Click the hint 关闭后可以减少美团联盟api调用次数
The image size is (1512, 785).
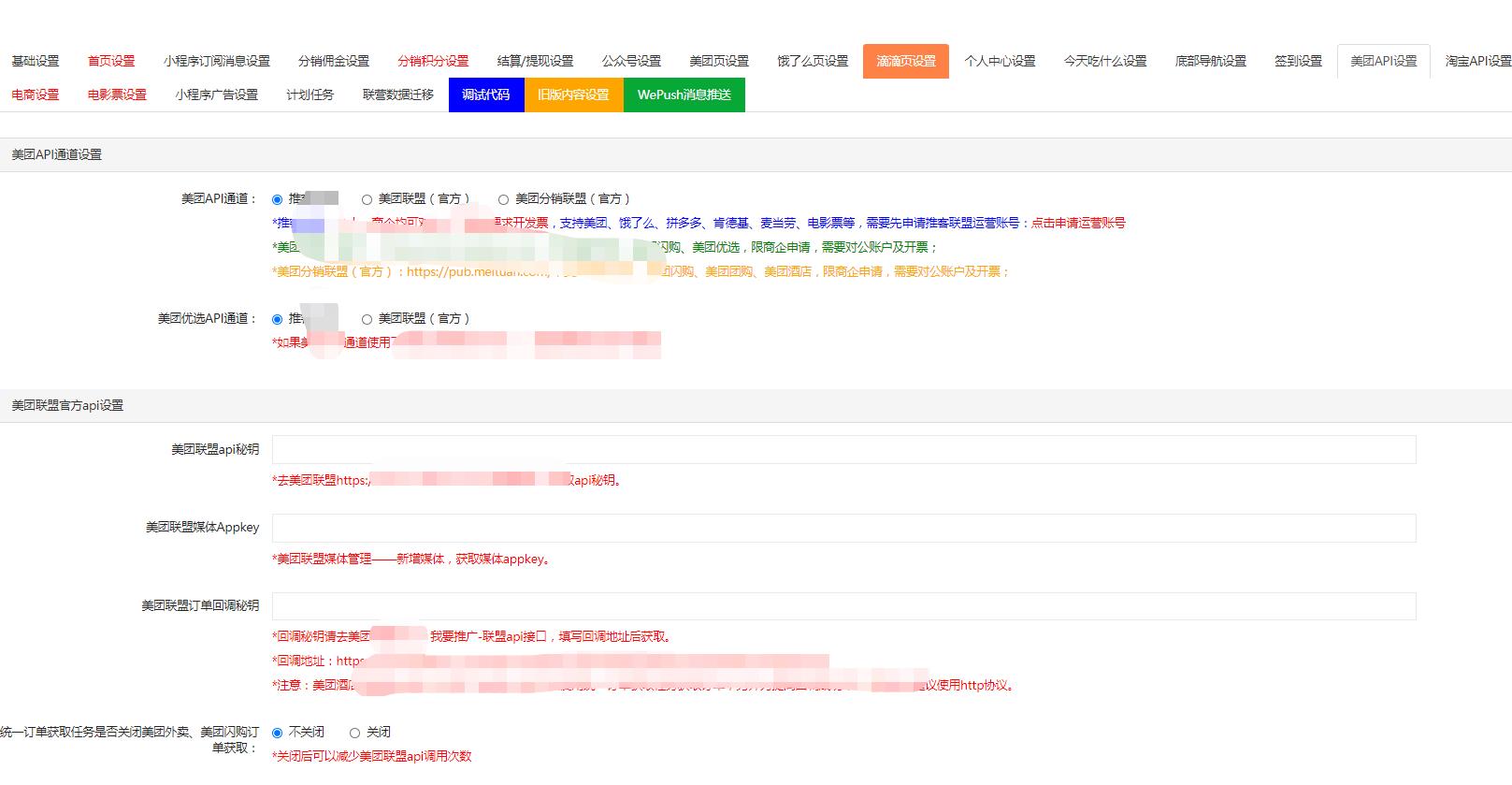372,756
